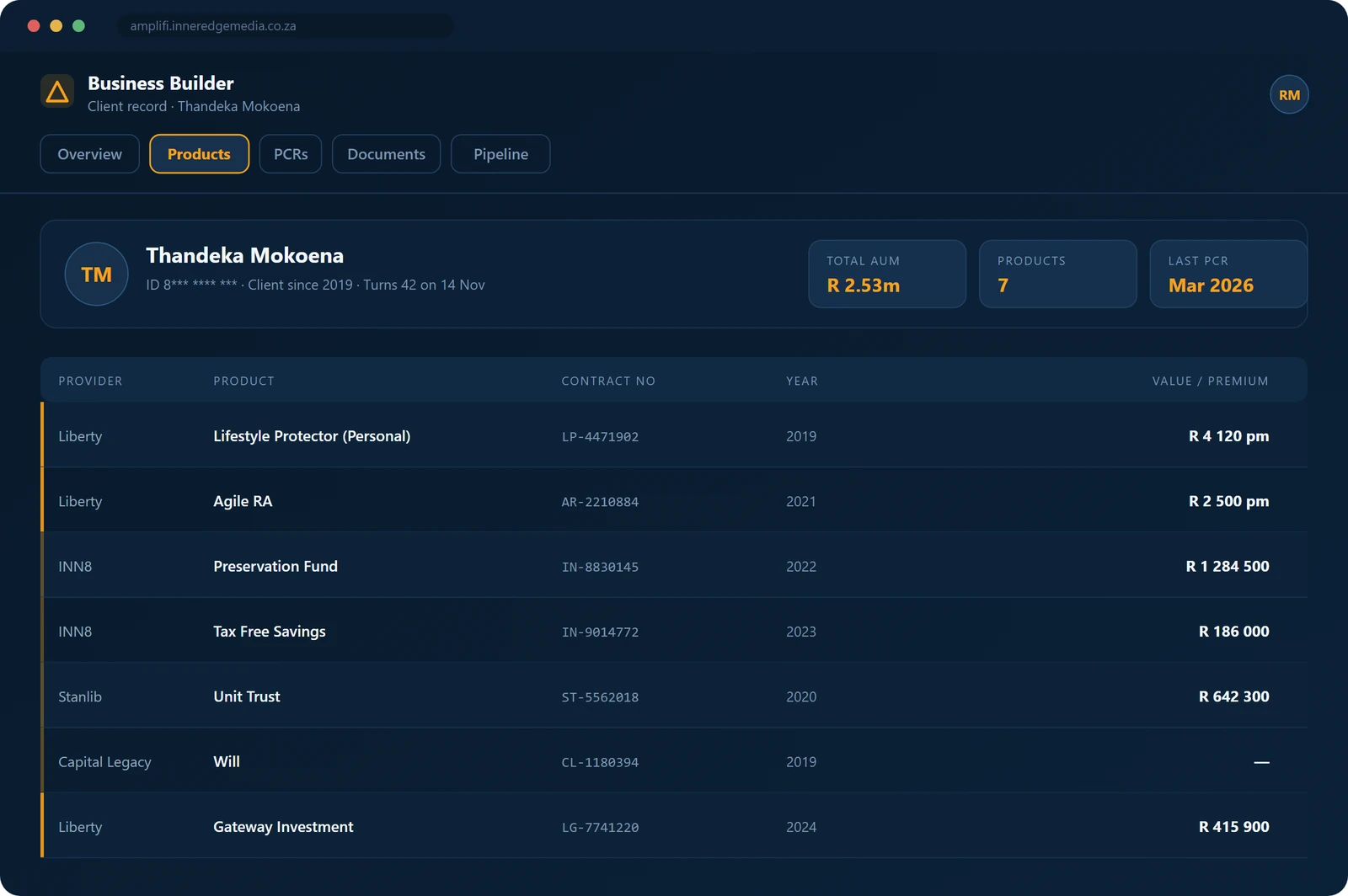
Task: Open the Total AUM stat card
Action: point(887,274)
